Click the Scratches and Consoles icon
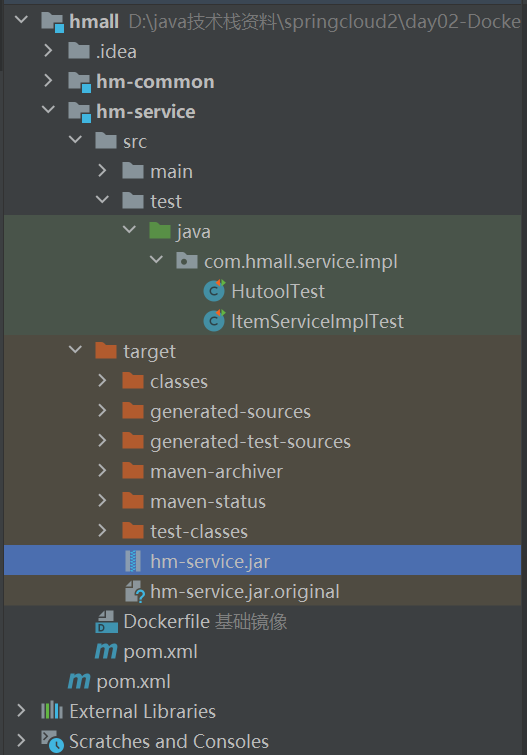This screenshot has height=755, width=527. pos(52,742)
